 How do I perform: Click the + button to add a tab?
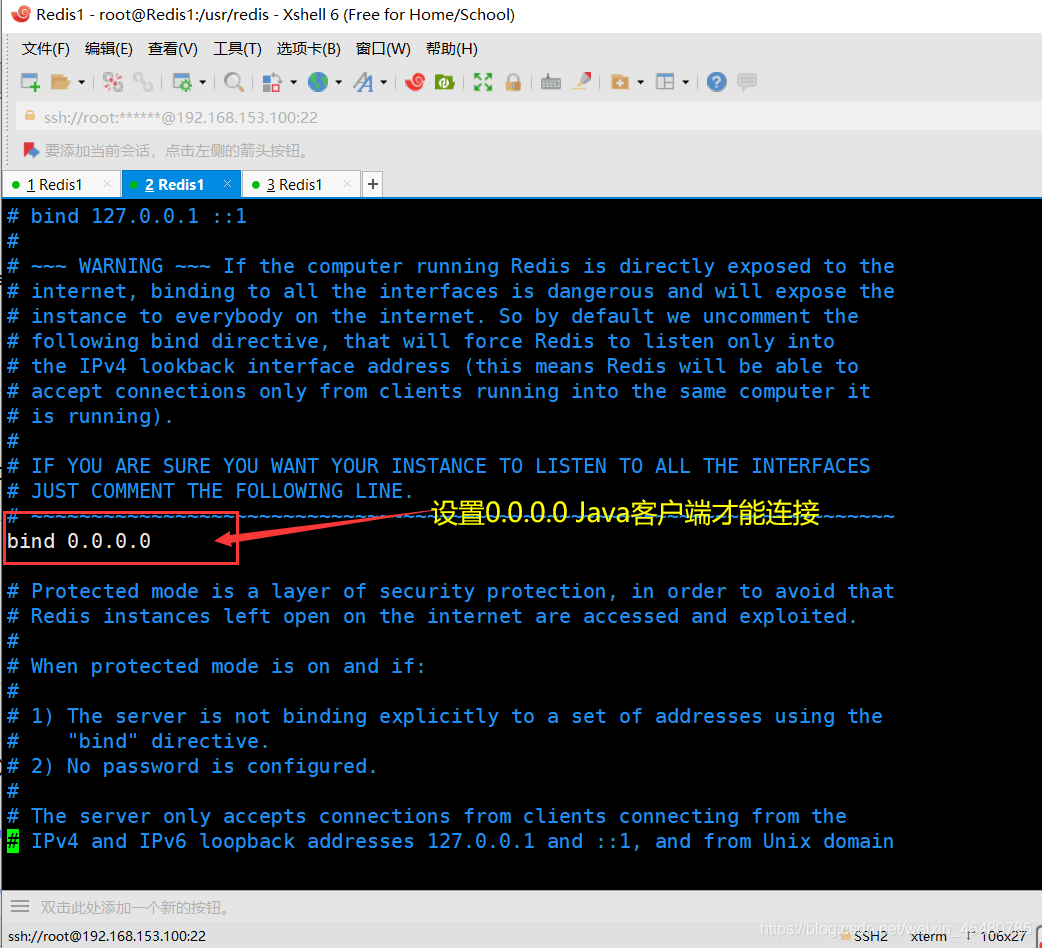click(372, 184)
